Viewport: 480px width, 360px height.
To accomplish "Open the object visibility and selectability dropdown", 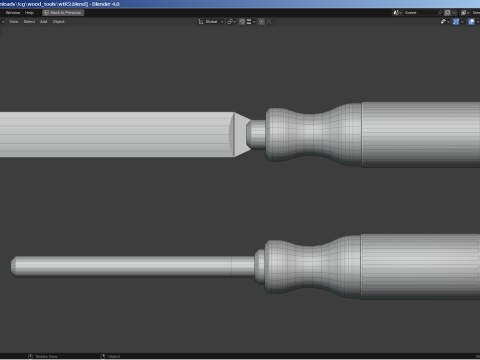I will click(x=445, y=22).
